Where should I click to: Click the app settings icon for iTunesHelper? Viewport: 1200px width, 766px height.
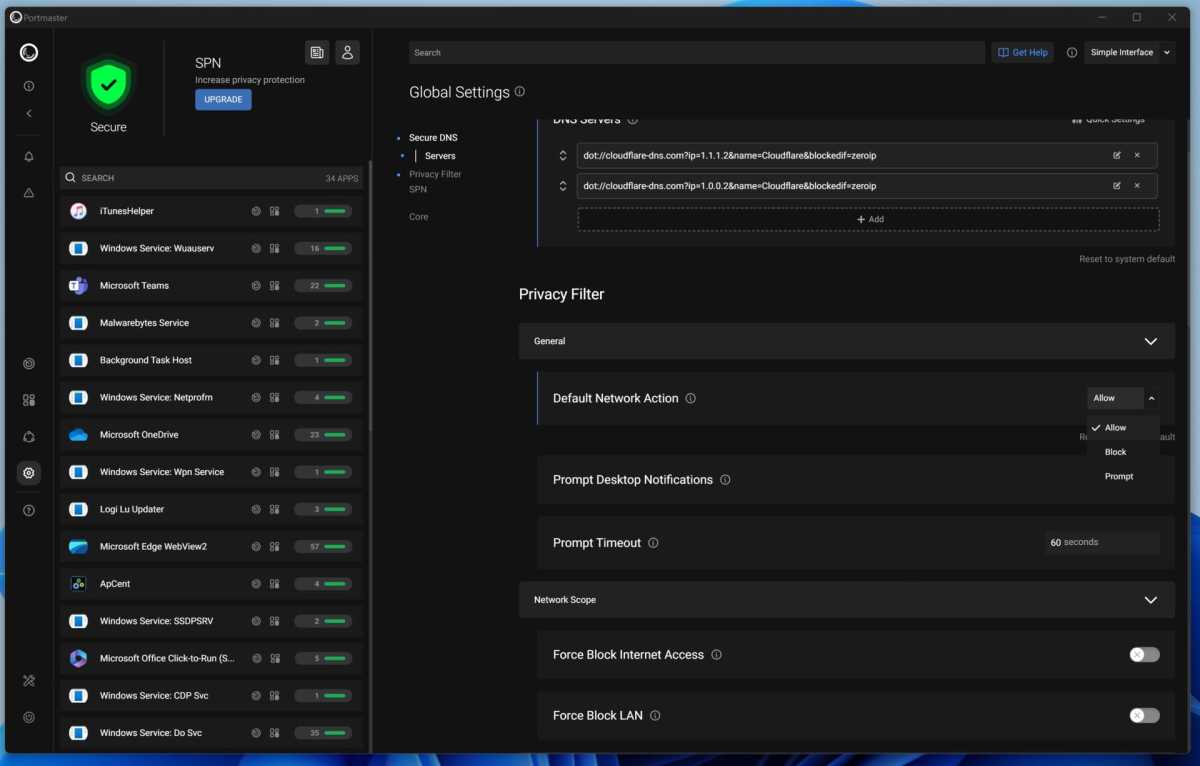[274, 211]
